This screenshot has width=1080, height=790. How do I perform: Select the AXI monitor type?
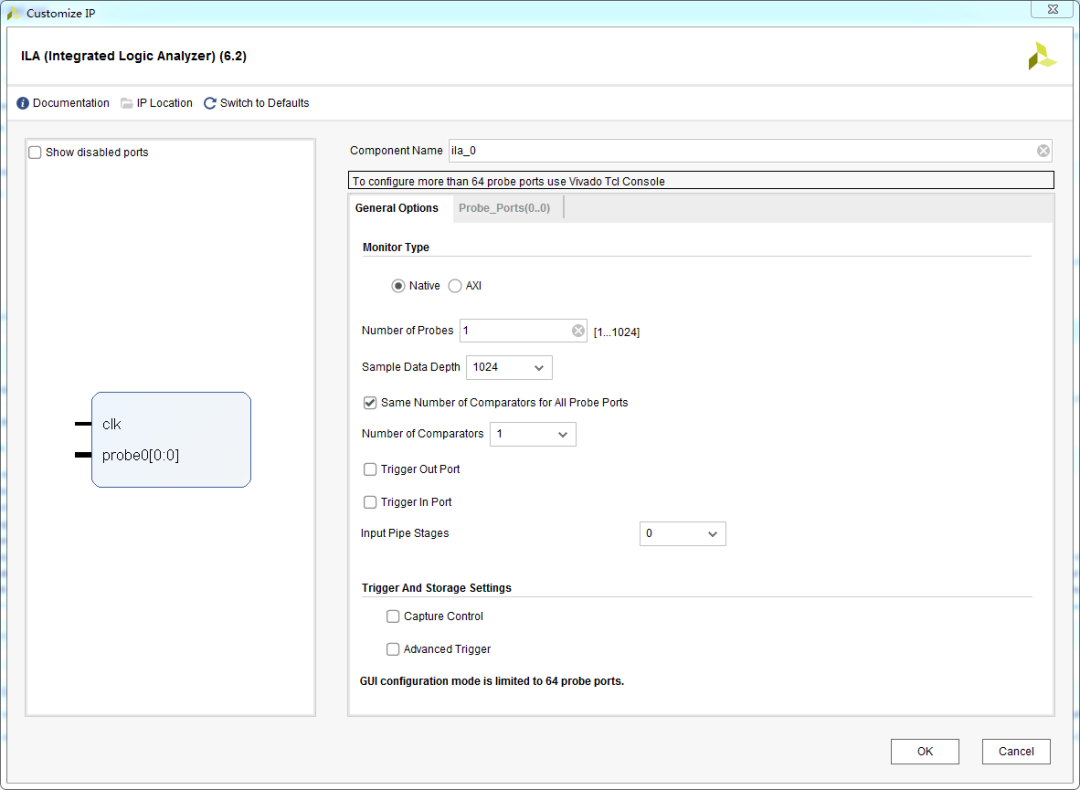click(455, 286)
